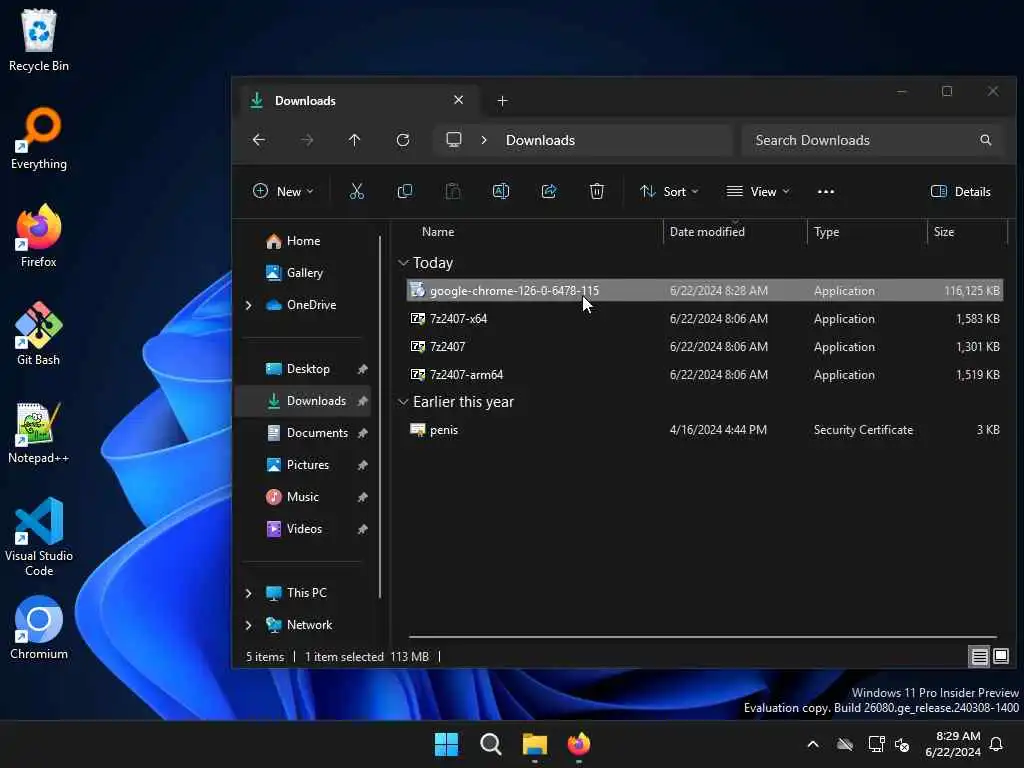This screenshot has height=768, width=1024.
Task: Unpin Music from Quick access
Action: (x=362, y=497)
